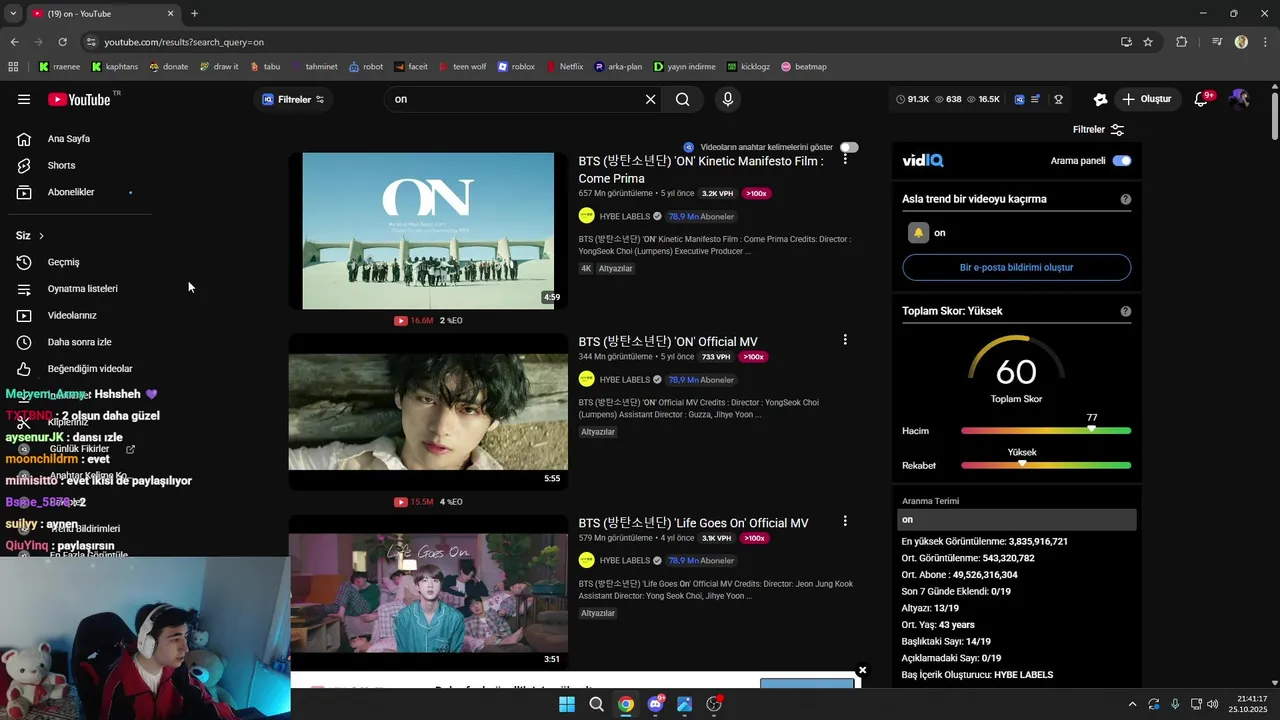Open the Netflix bookmark
Screen dimensions: 1280x720
pos(565,67)
